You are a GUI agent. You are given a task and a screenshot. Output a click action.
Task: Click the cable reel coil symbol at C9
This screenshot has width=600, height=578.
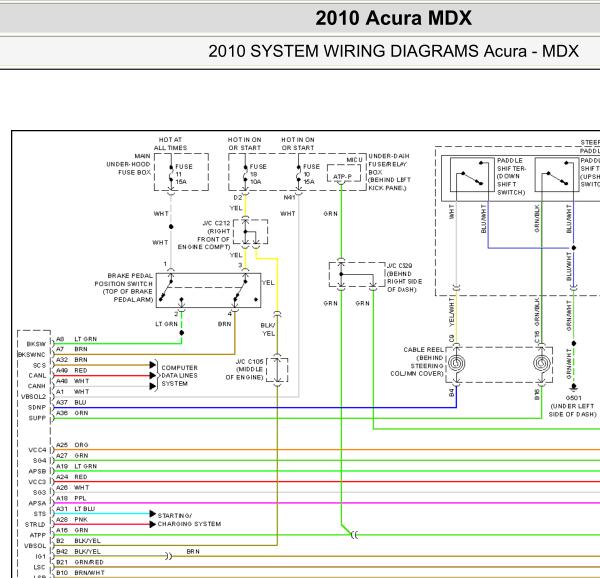[x=457, y=363]
